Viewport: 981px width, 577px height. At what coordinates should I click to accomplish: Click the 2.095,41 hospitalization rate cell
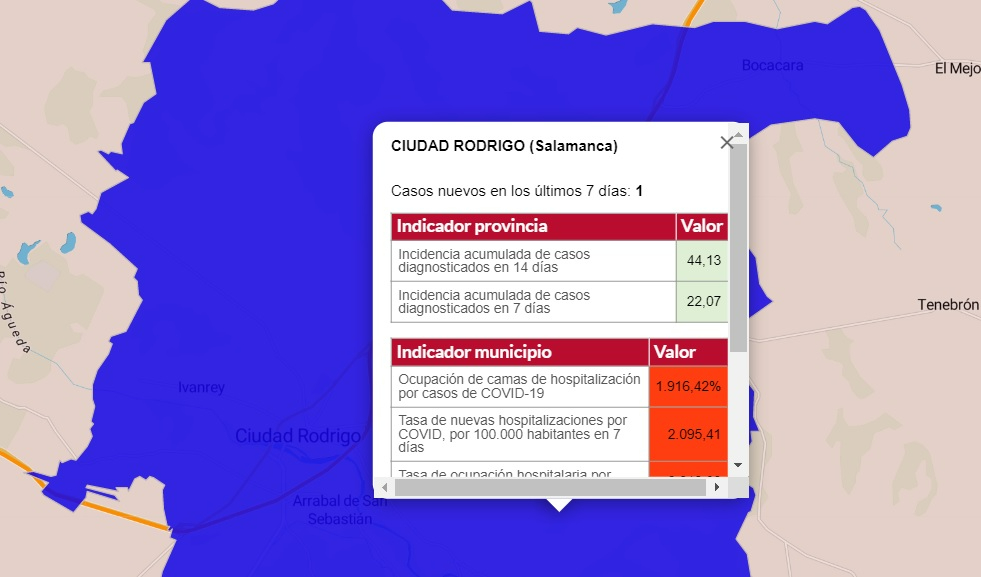(688, 435)
